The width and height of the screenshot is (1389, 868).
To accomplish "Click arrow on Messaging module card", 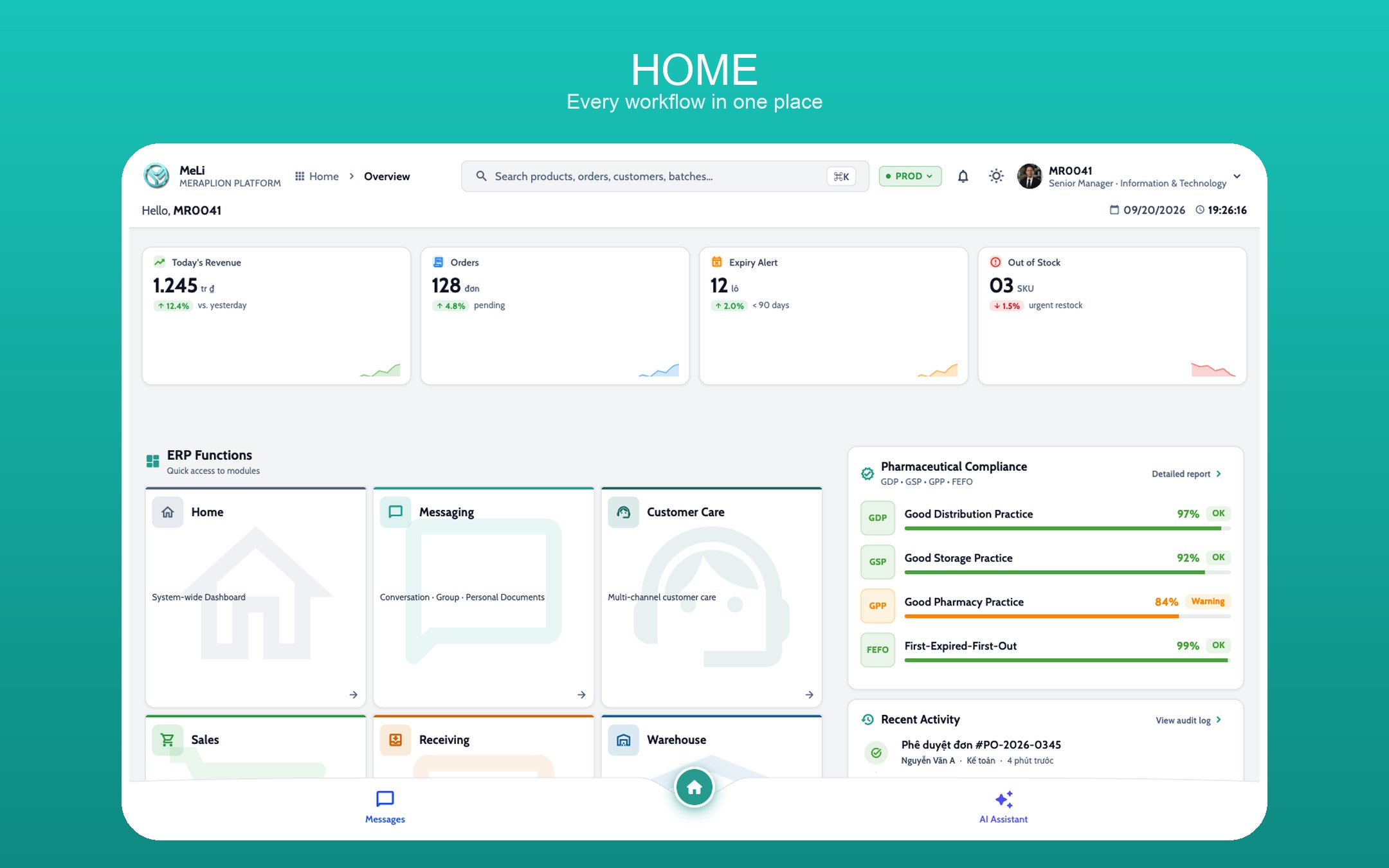I will [x=581, y=694].
